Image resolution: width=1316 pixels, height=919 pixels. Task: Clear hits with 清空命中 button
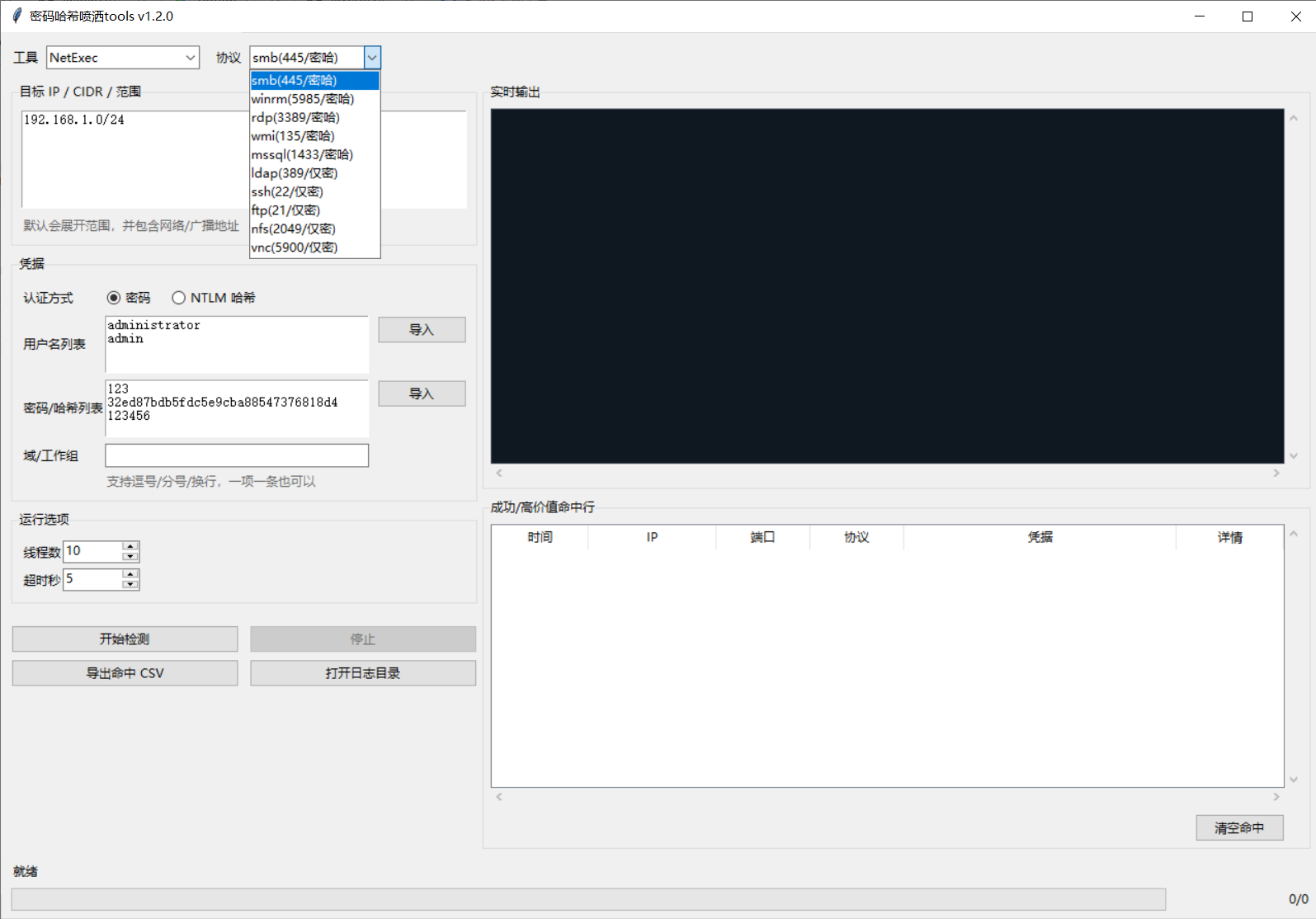tap(1239, 827)
